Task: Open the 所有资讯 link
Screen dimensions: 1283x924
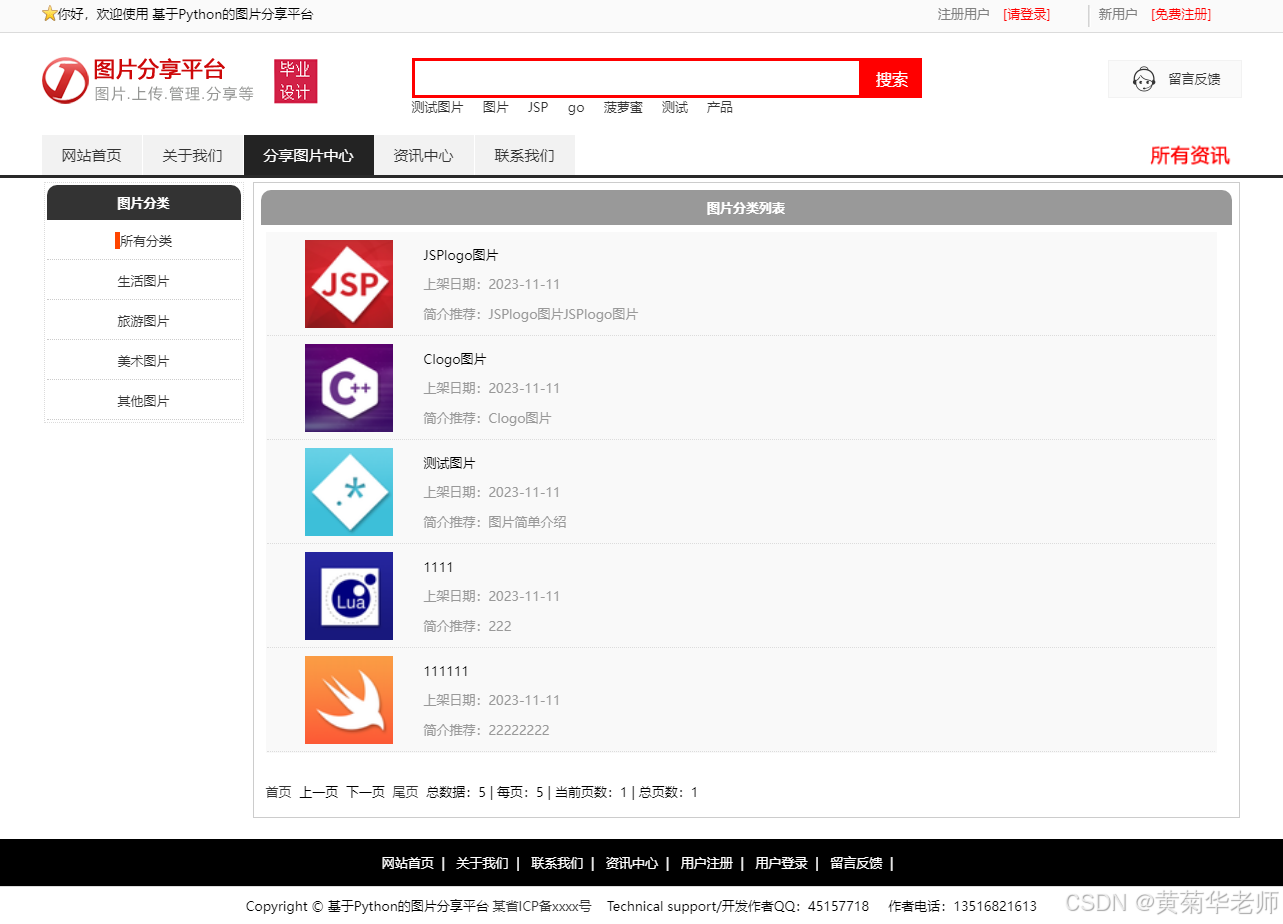Action: tap(1190, 156)
